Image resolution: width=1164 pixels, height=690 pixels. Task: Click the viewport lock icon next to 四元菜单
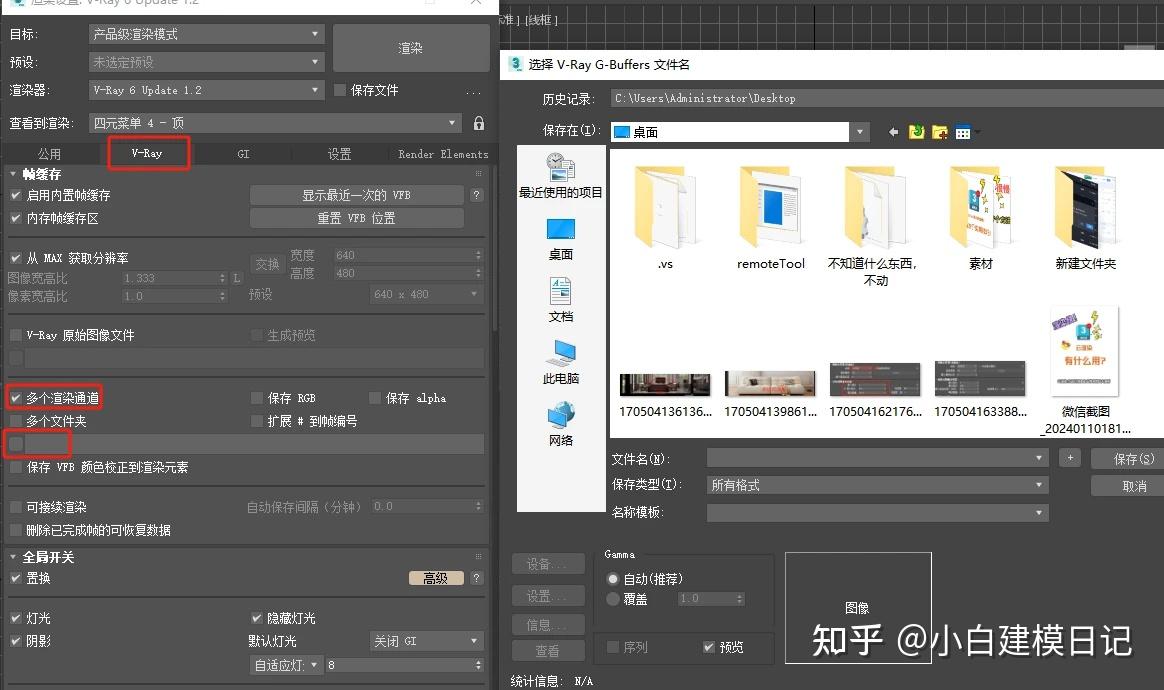coord(478,122)
